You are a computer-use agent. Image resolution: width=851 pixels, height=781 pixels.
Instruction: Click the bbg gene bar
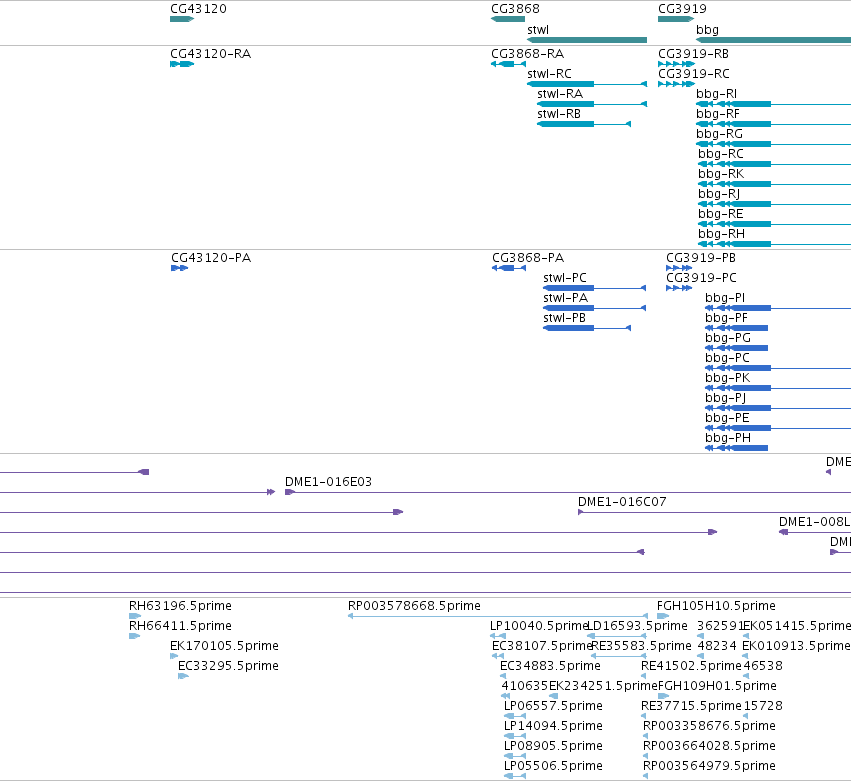coord(773,40)
